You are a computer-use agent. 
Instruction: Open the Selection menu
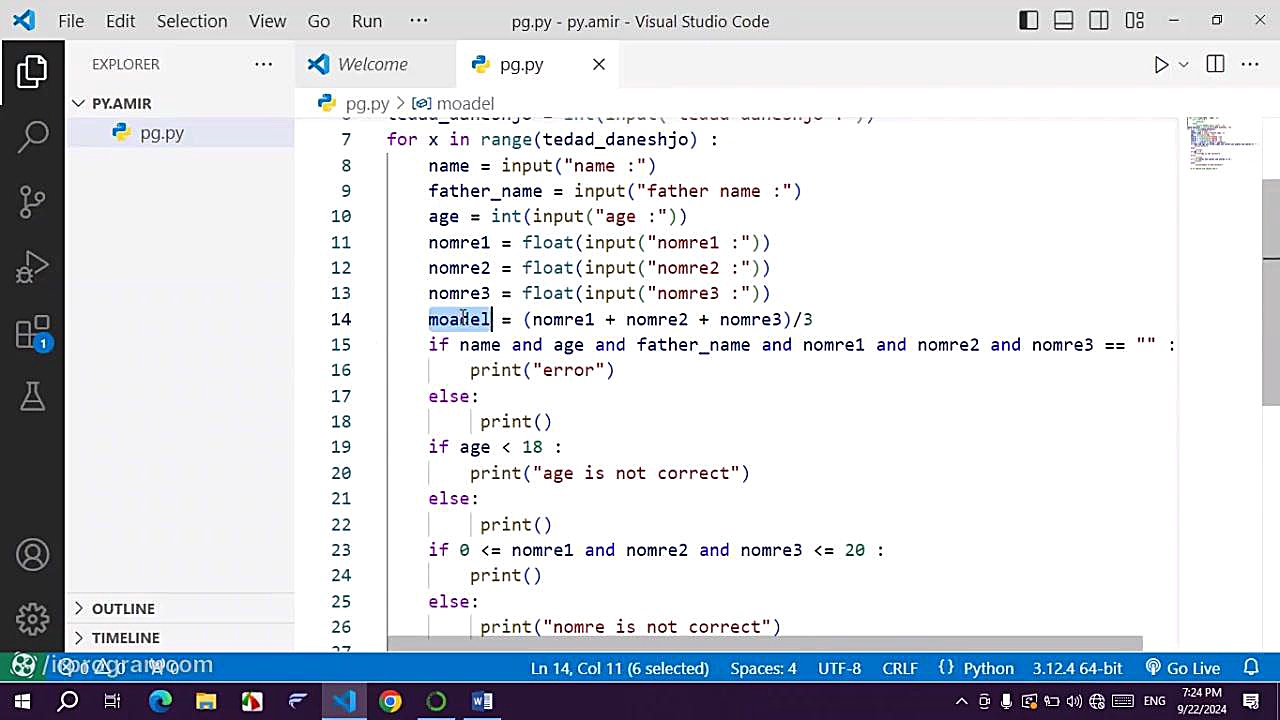[191, 21]
